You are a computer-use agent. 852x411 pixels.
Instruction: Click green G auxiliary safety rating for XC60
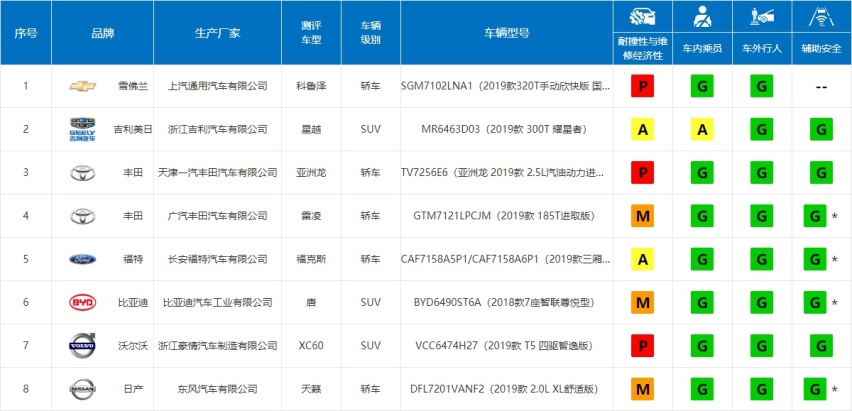tap(822, 346)
